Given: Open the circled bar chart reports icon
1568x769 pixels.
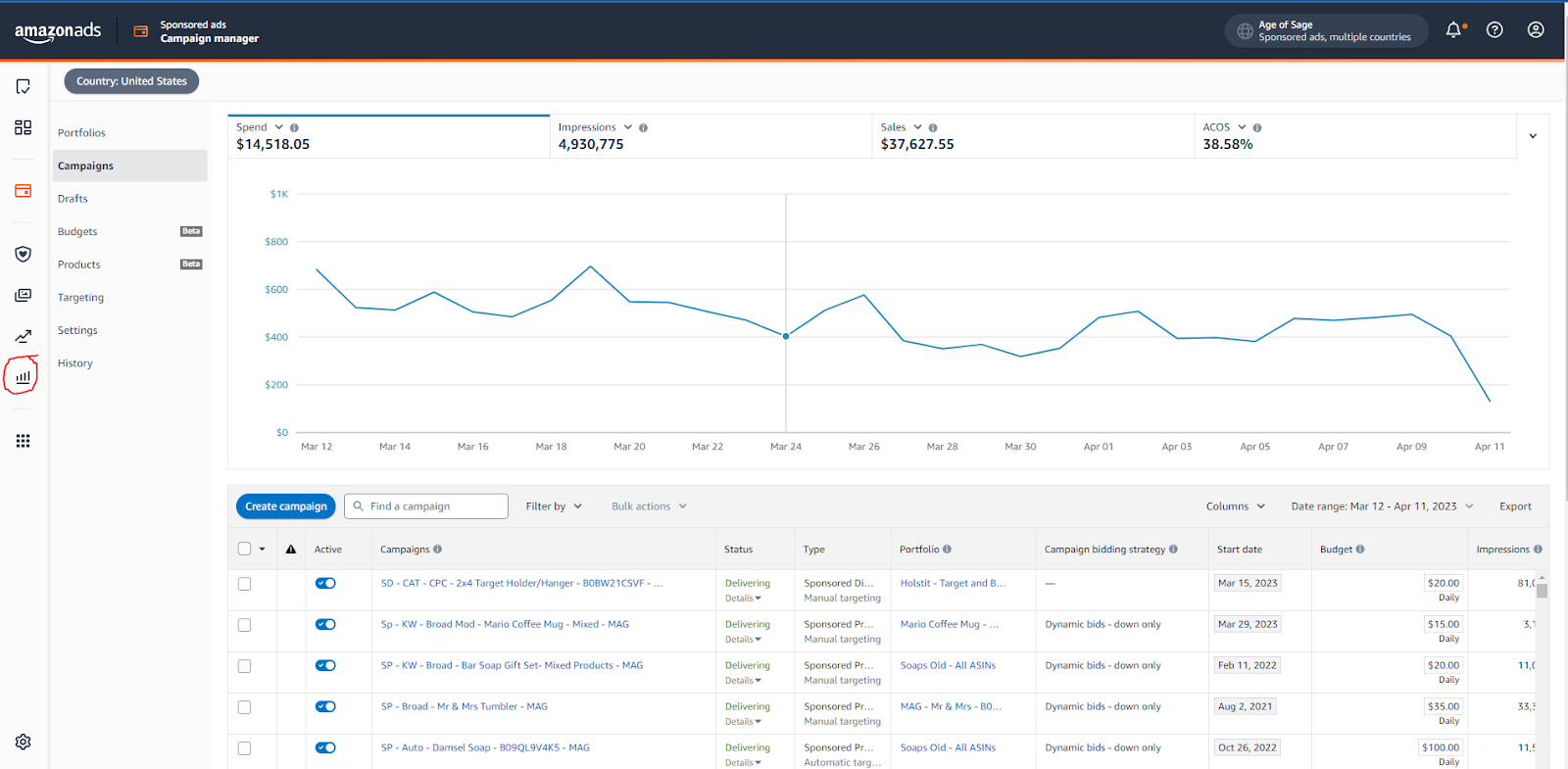Looking at the screenshot, I should tap(23, 376).
